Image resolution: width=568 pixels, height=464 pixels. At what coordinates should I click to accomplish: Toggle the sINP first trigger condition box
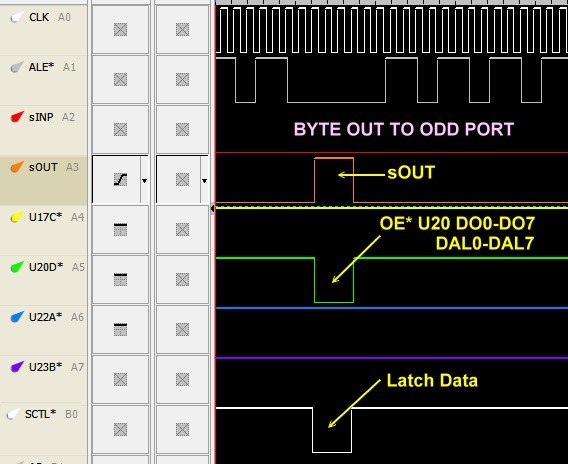[x=120, y=129]
